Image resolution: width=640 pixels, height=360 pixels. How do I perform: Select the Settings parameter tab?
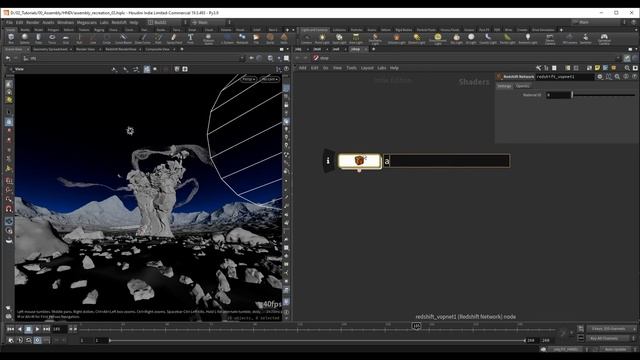click(x=504, y=86)
